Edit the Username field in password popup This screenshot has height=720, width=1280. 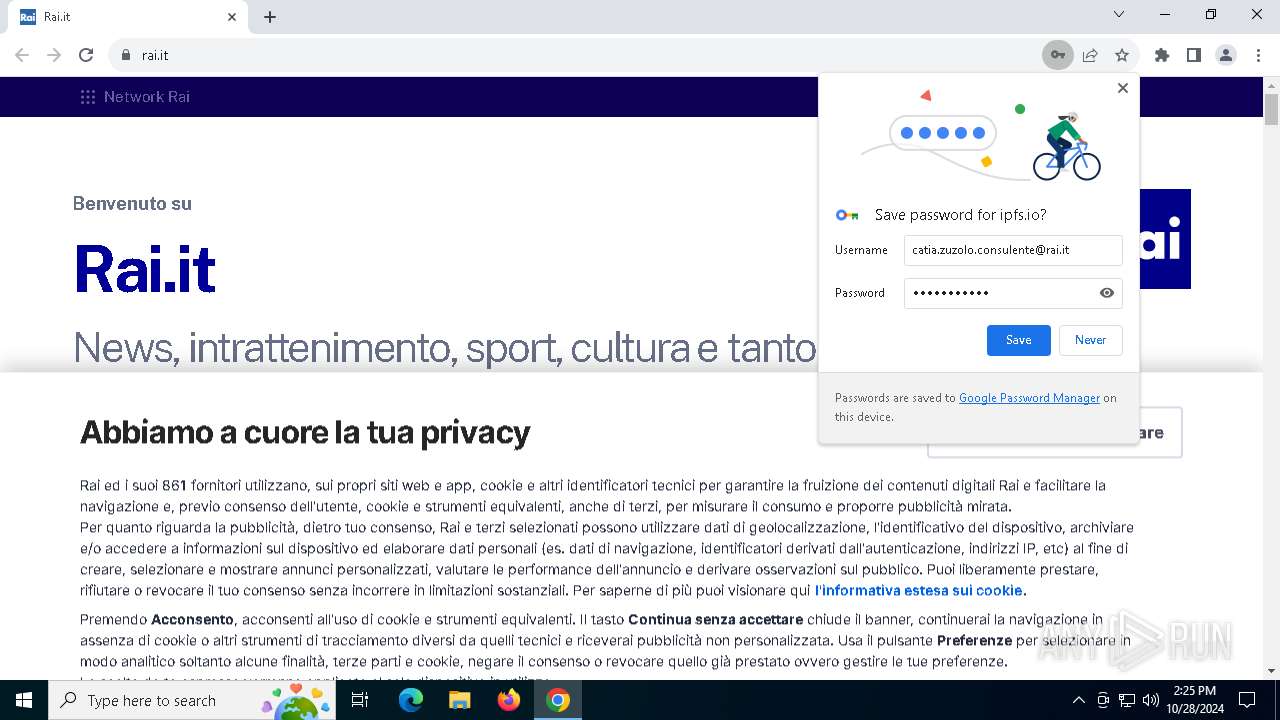tap(1013, 250)
